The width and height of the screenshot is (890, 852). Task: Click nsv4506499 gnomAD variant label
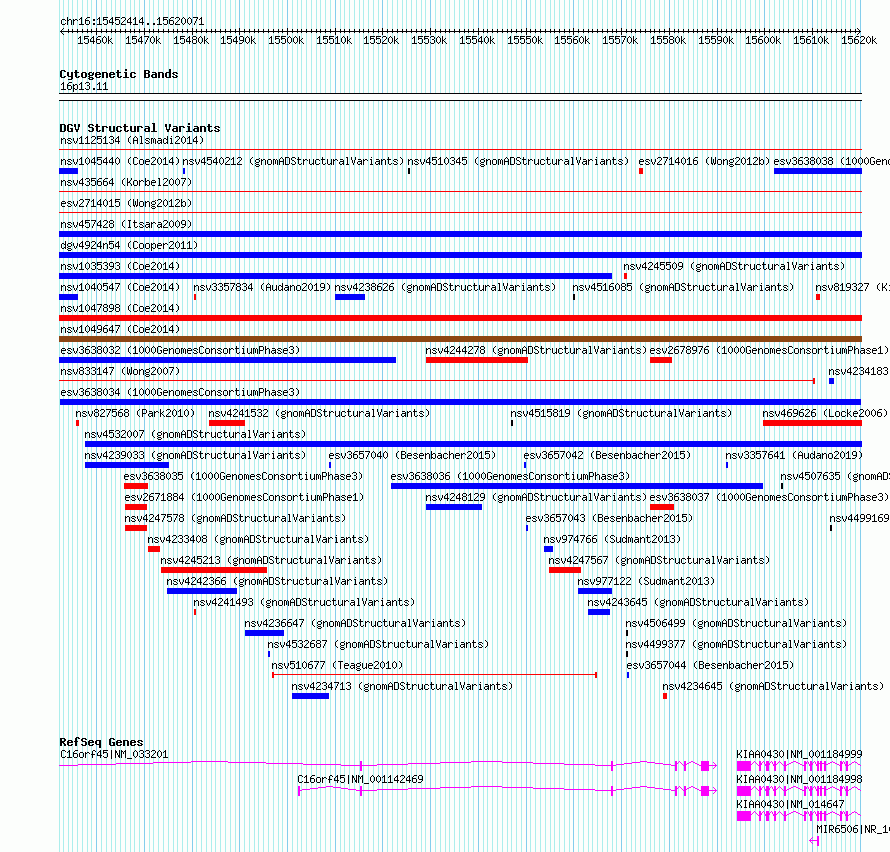(x=736, y=623)
